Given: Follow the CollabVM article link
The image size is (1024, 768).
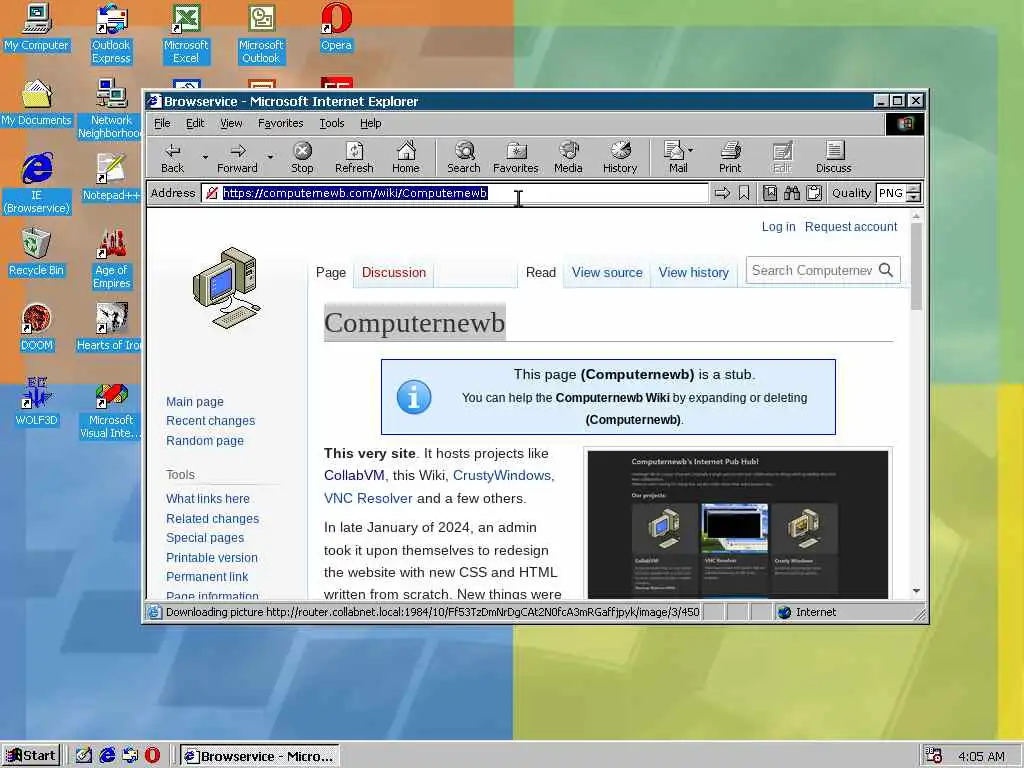Looking at the screenshot, I should 354,476.
